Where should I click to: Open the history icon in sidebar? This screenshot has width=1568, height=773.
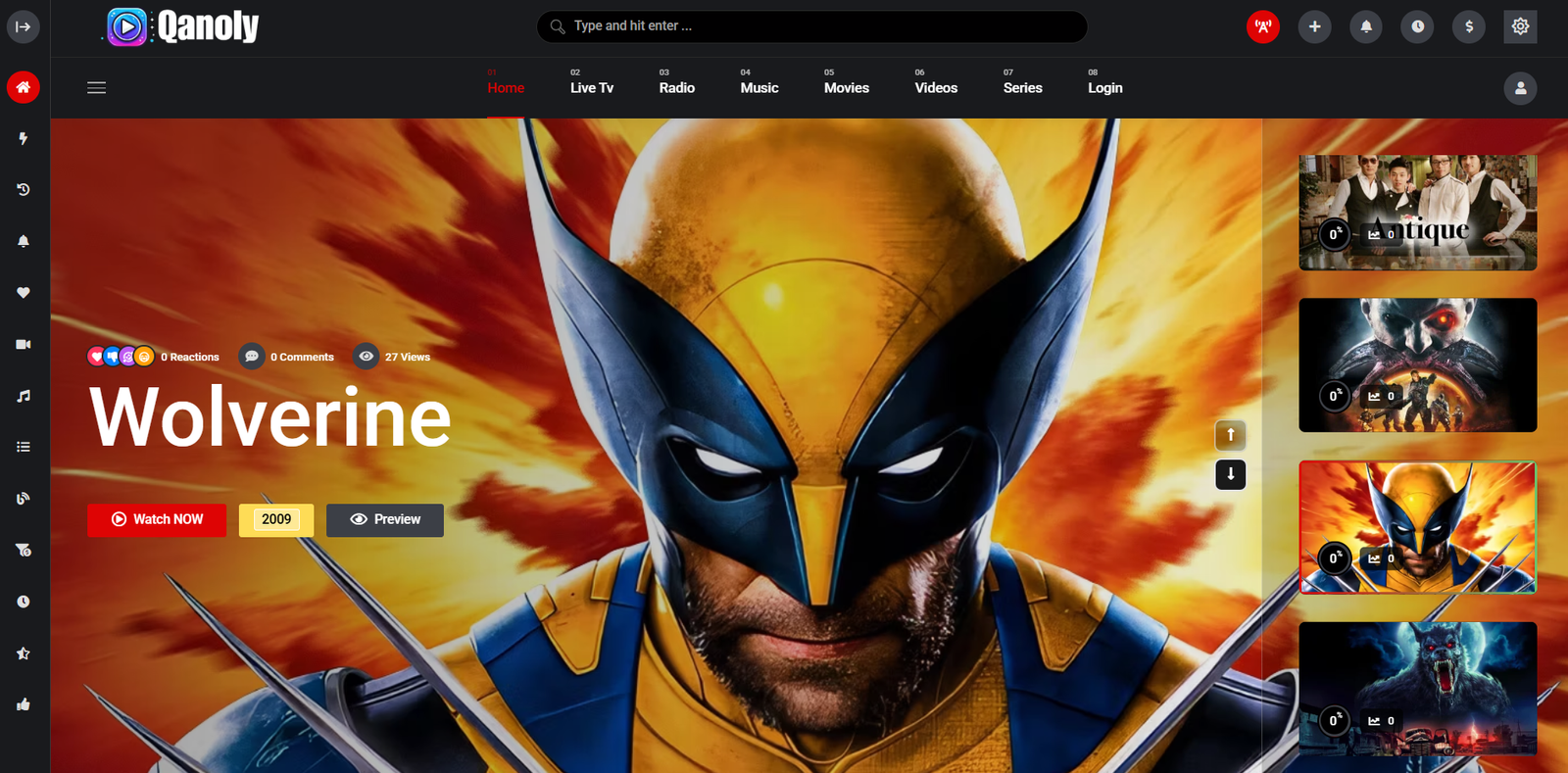[x=24, y=190]
